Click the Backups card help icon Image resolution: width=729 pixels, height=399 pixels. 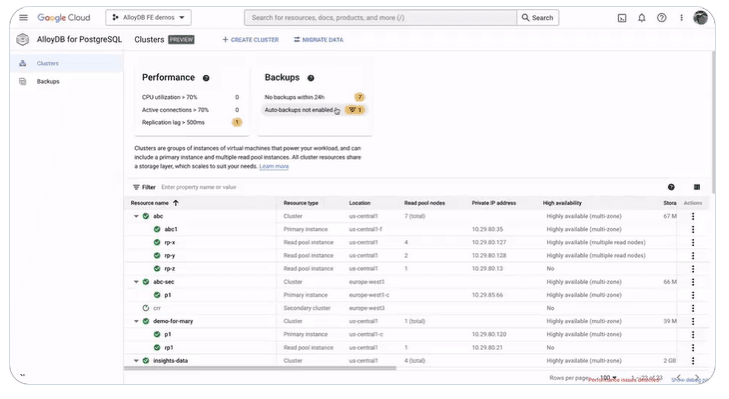[x=311, y=78]
